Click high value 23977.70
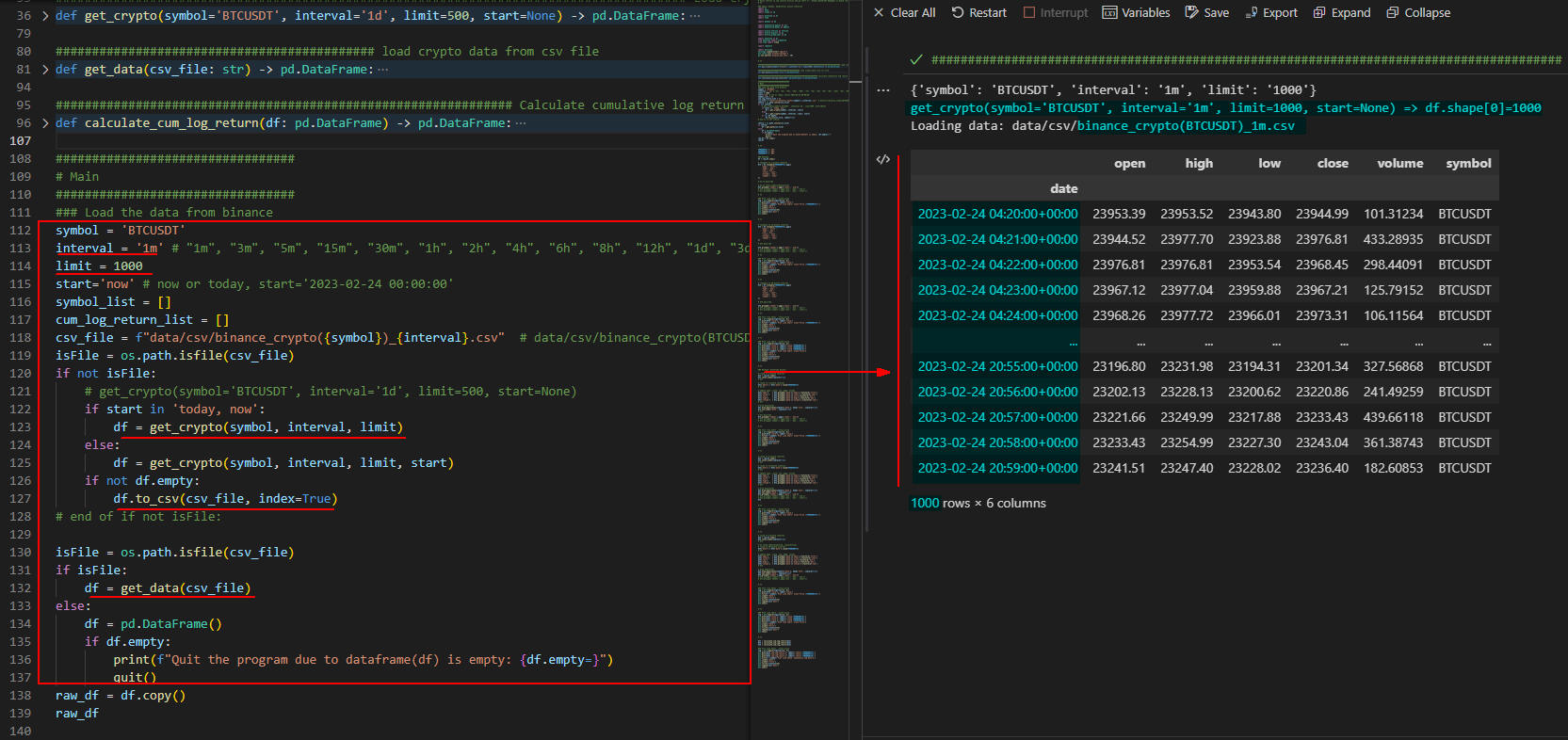The height and width of the screenshot is (740, 1568). (1187, 240)
